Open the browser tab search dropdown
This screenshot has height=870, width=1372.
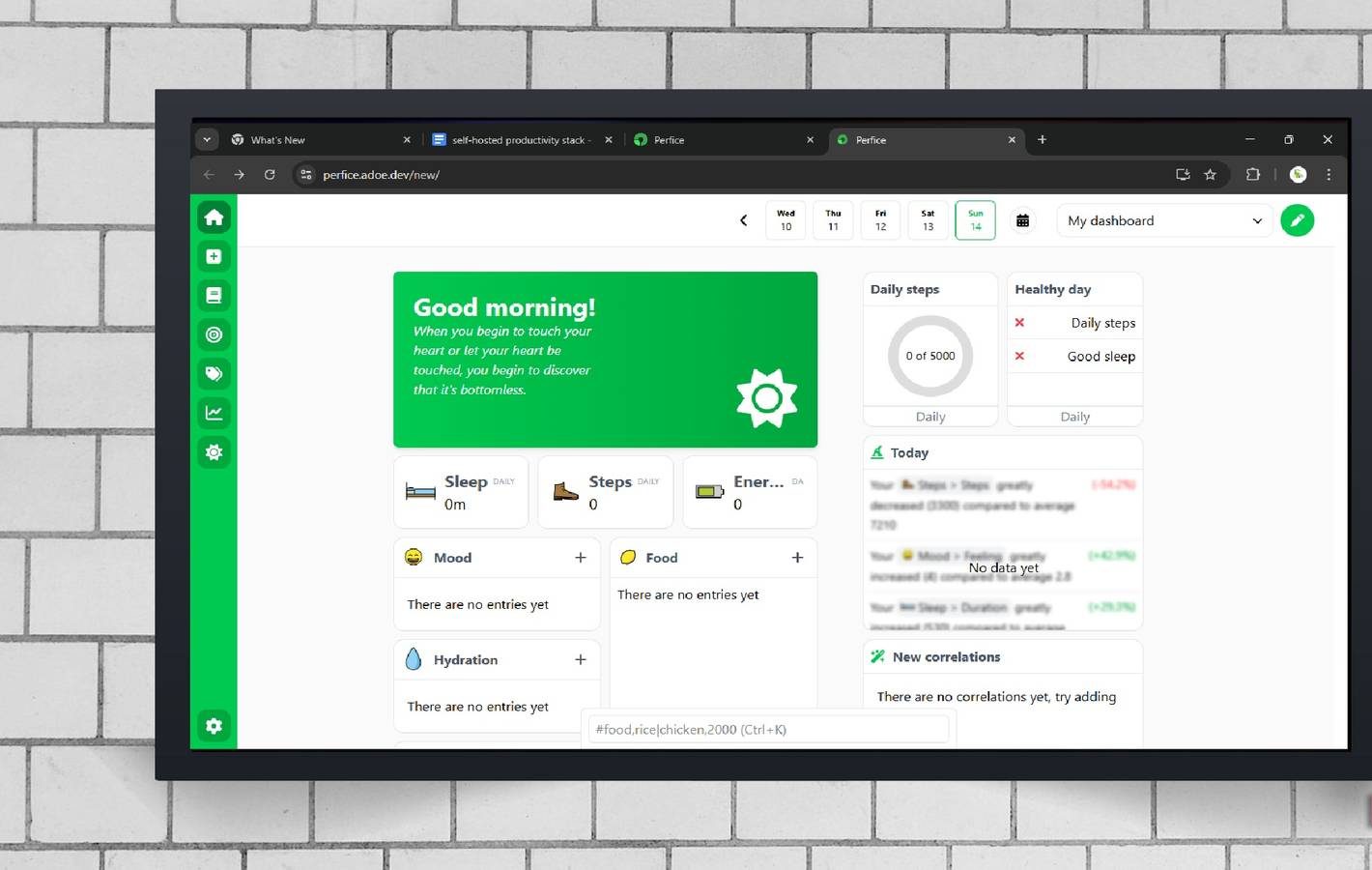tap(207, 139)
